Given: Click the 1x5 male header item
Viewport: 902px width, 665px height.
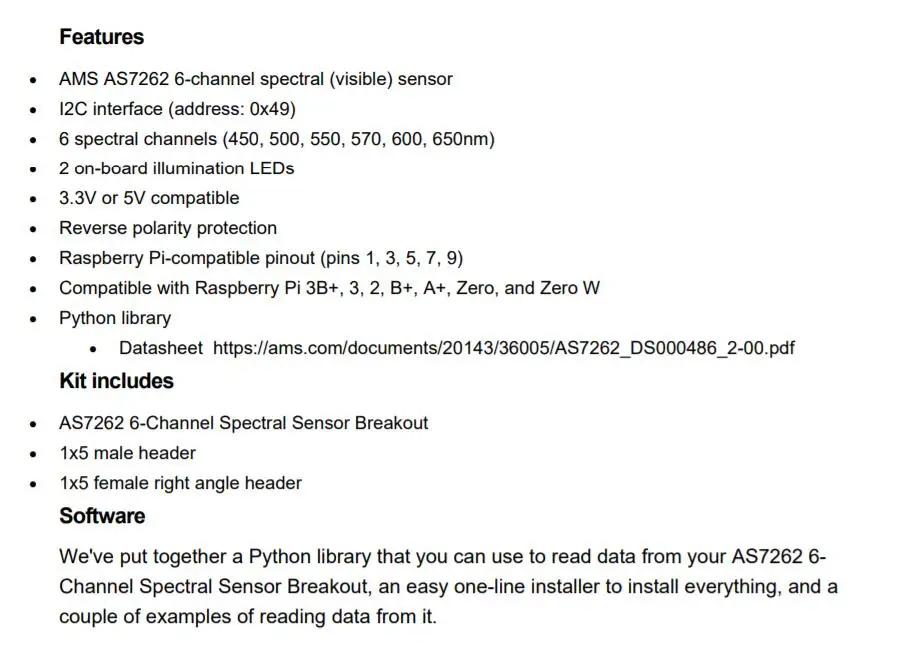Looking at the screenshot, I should point(127,453).
